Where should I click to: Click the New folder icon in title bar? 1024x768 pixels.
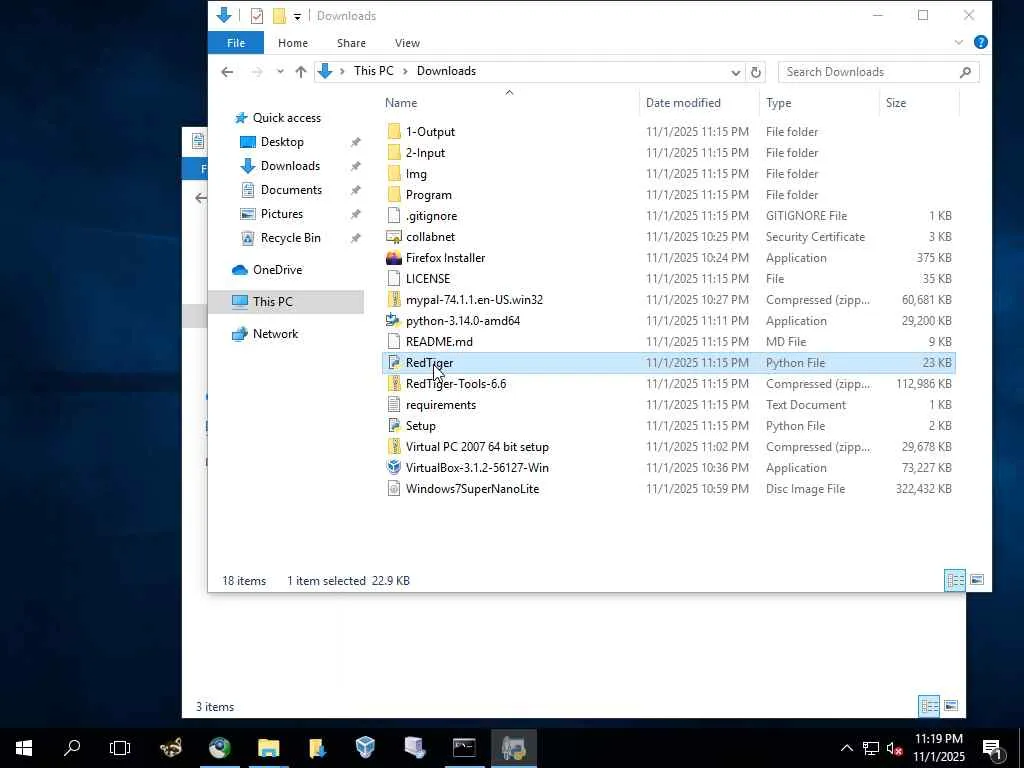[279, 16]
